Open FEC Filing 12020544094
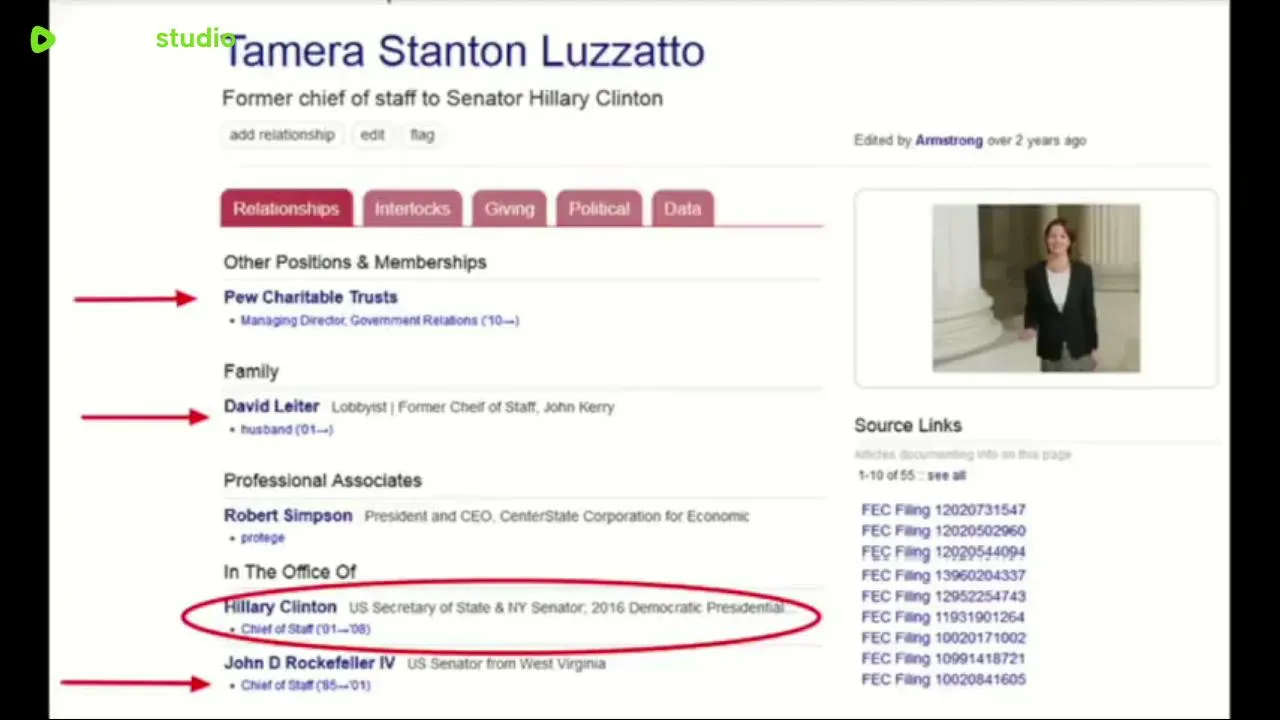Screen dimensions: 1280x720 (943, 552)
